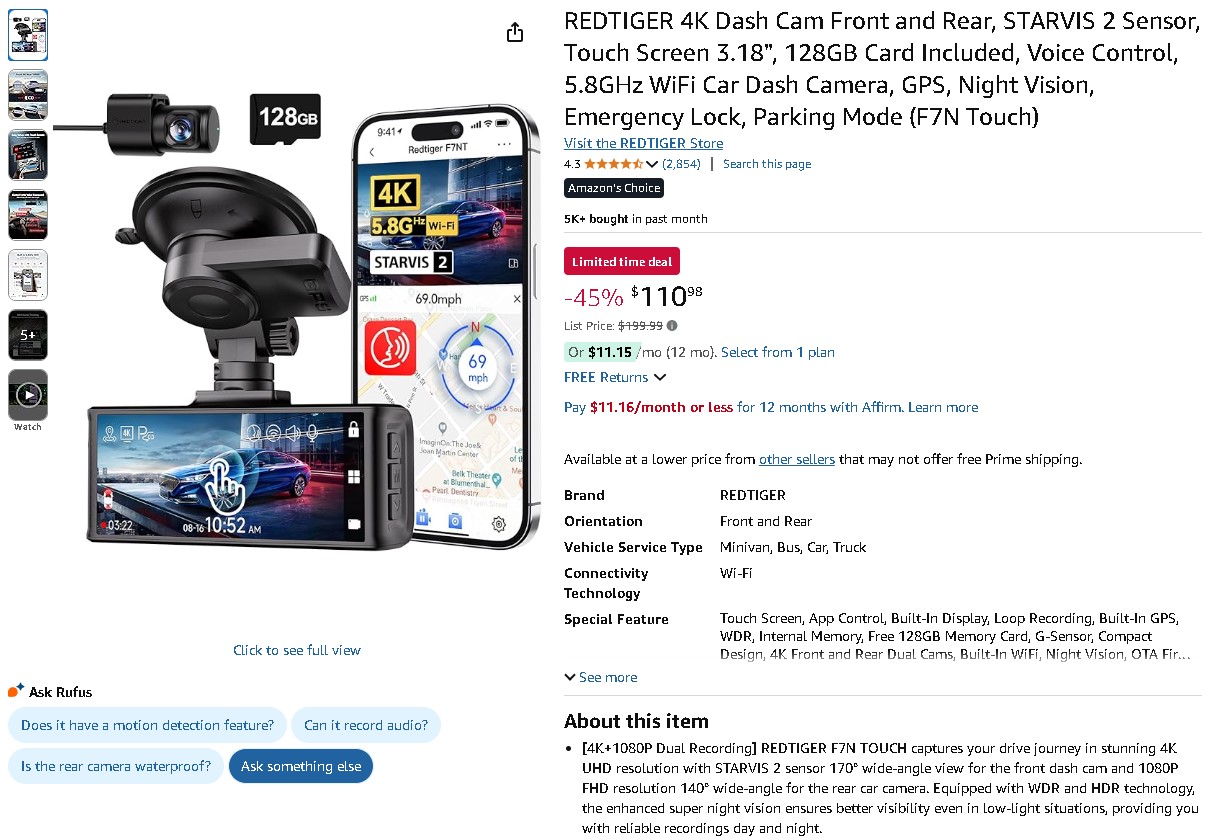Click Search this page link
The image size is (1207, 840).
pyautogui.click(x=767, y=164)
